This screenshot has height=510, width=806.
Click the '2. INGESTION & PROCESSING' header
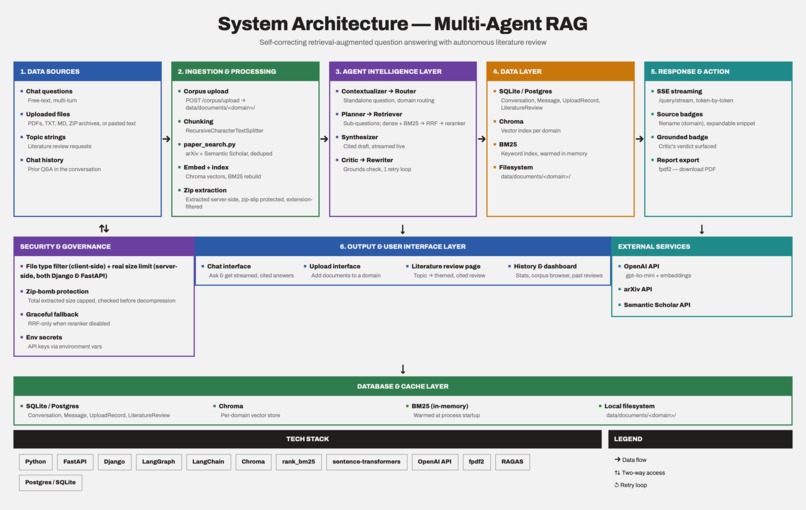245,71
